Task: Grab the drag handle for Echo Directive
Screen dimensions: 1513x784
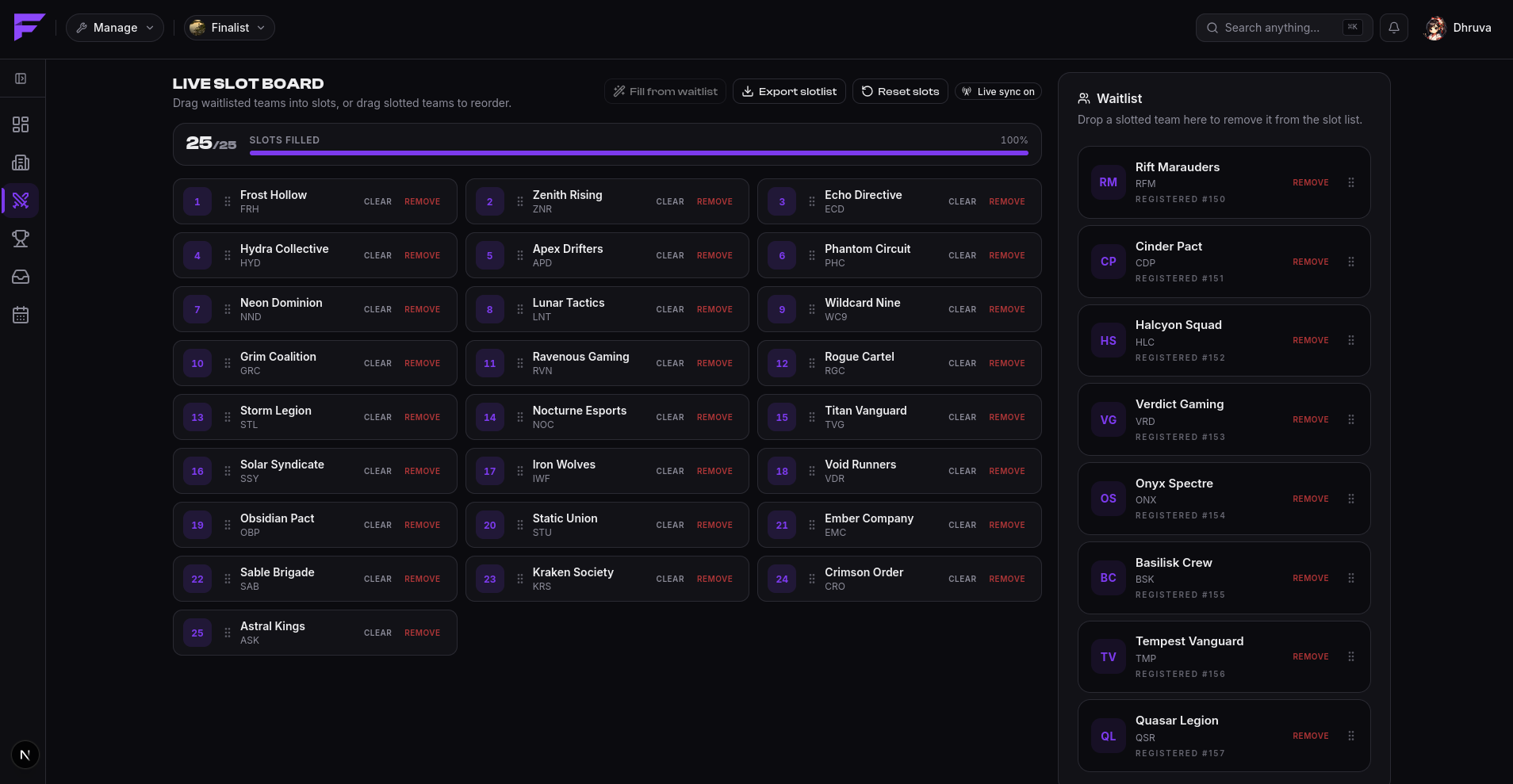Action: [812, 201]
